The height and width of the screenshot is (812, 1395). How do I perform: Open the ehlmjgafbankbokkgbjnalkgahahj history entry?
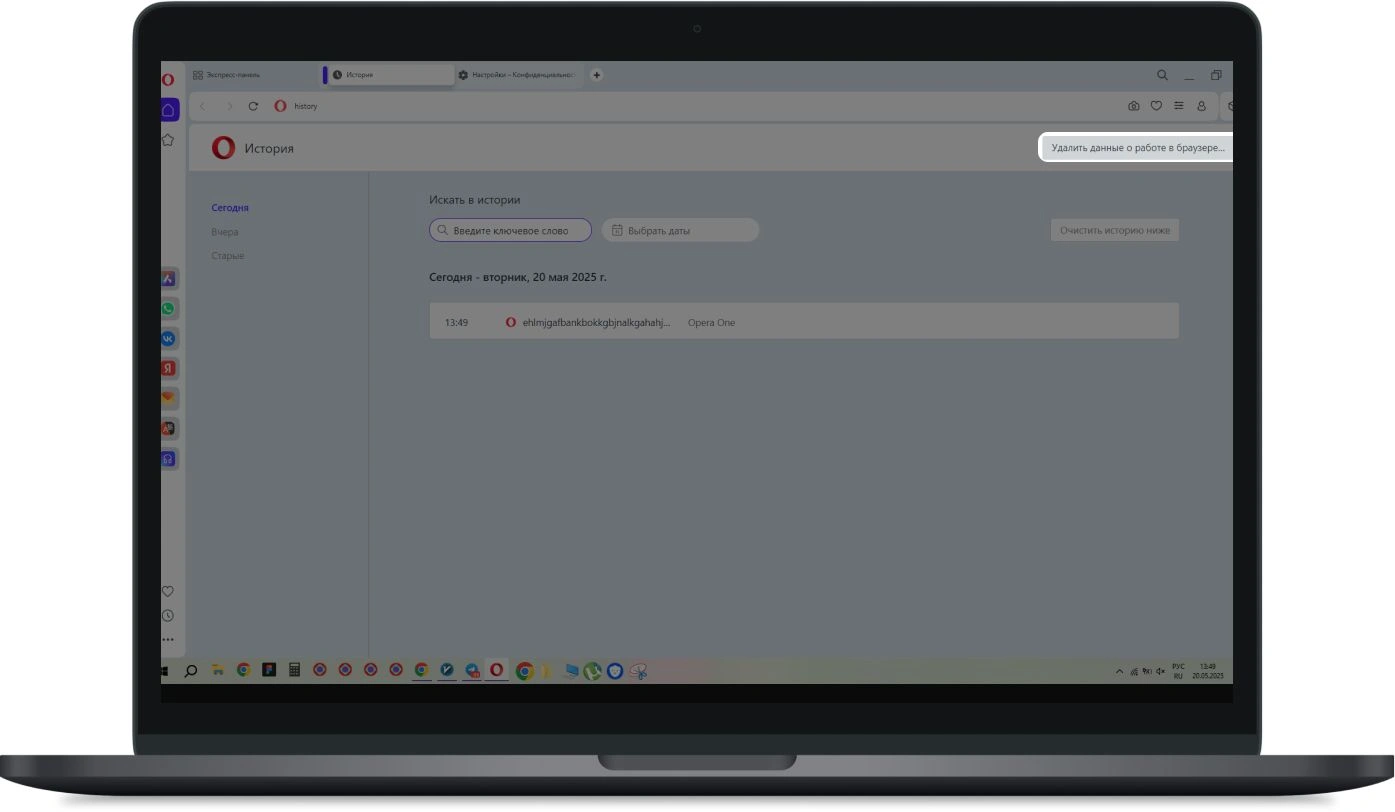pyautogui.click(x=596, y=323)
